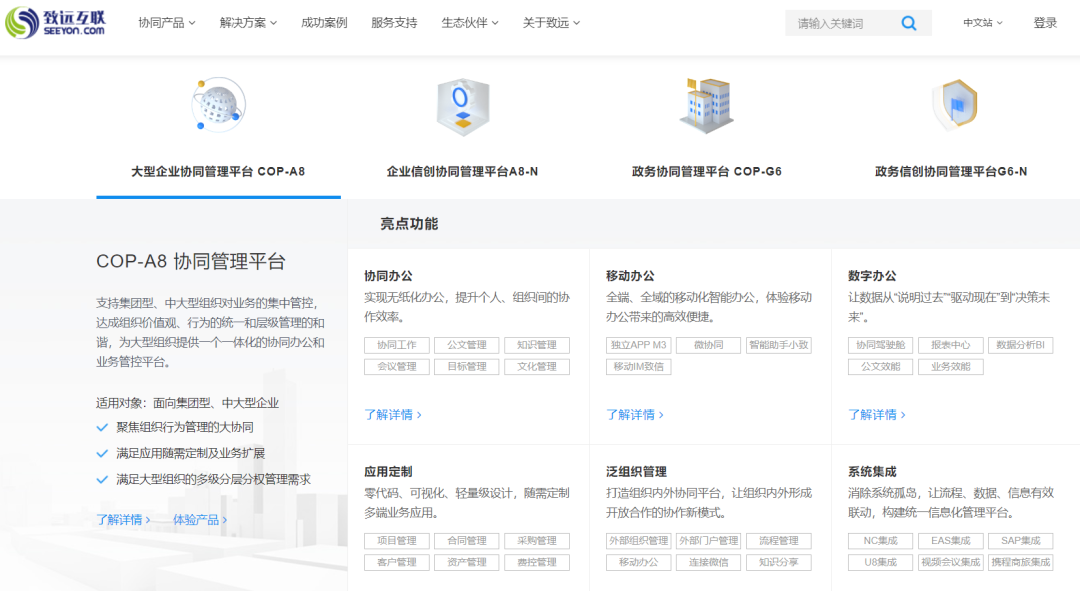Click the 请输入关键词 search field
The width and height of the screenshot is (1080, 591).
pos(843,23)
